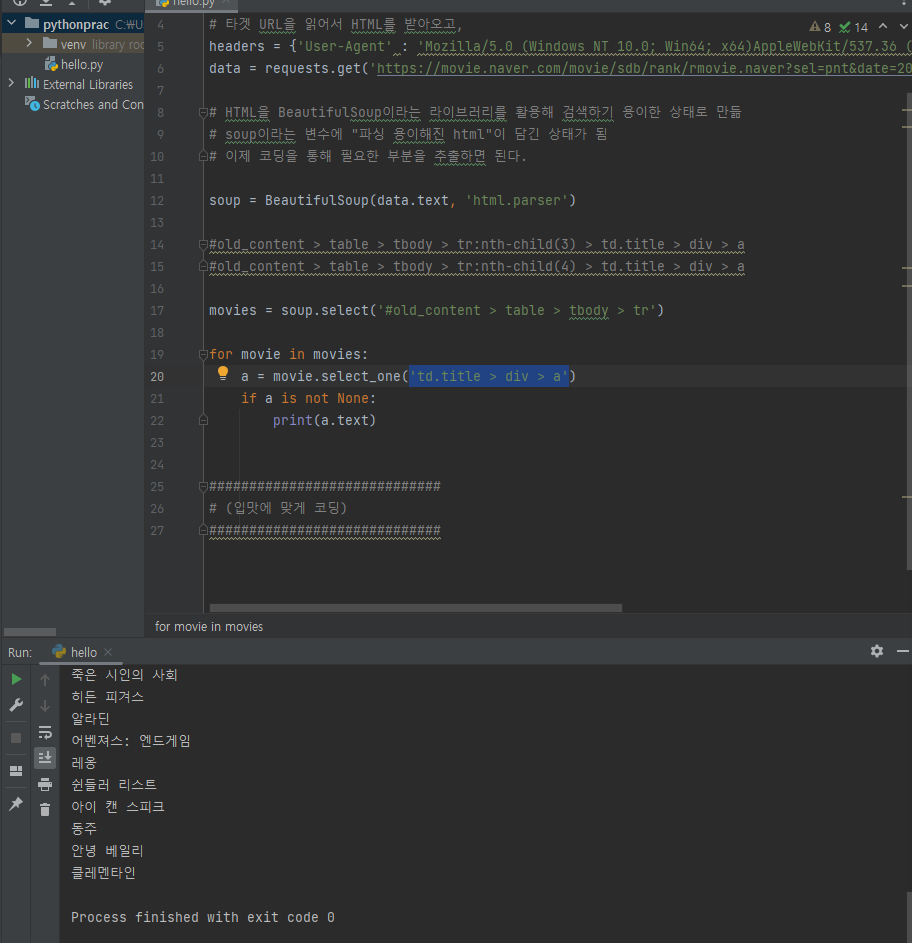Toggle soft-wrap in the Run console
The image size is (912, 943).
tap(45, 732)
